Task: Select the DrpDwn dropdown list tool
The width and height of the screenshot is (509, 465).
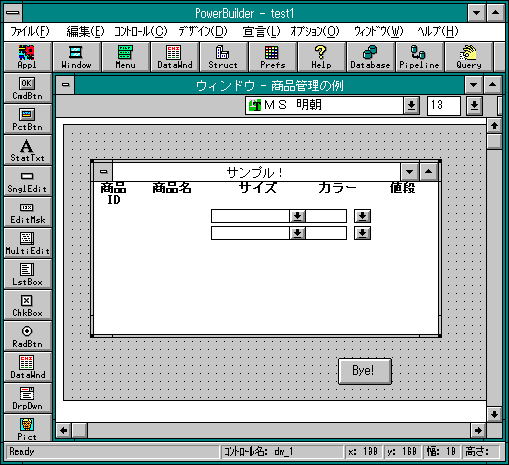Action: pos(28,398)
